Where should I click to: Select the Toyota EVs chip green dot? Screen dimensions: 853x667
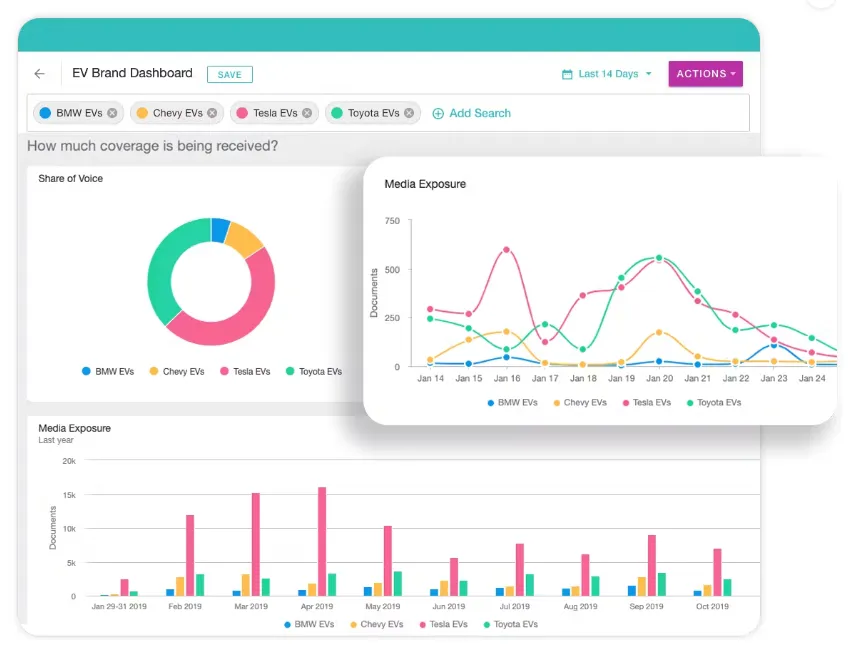(x=337, y=113)
